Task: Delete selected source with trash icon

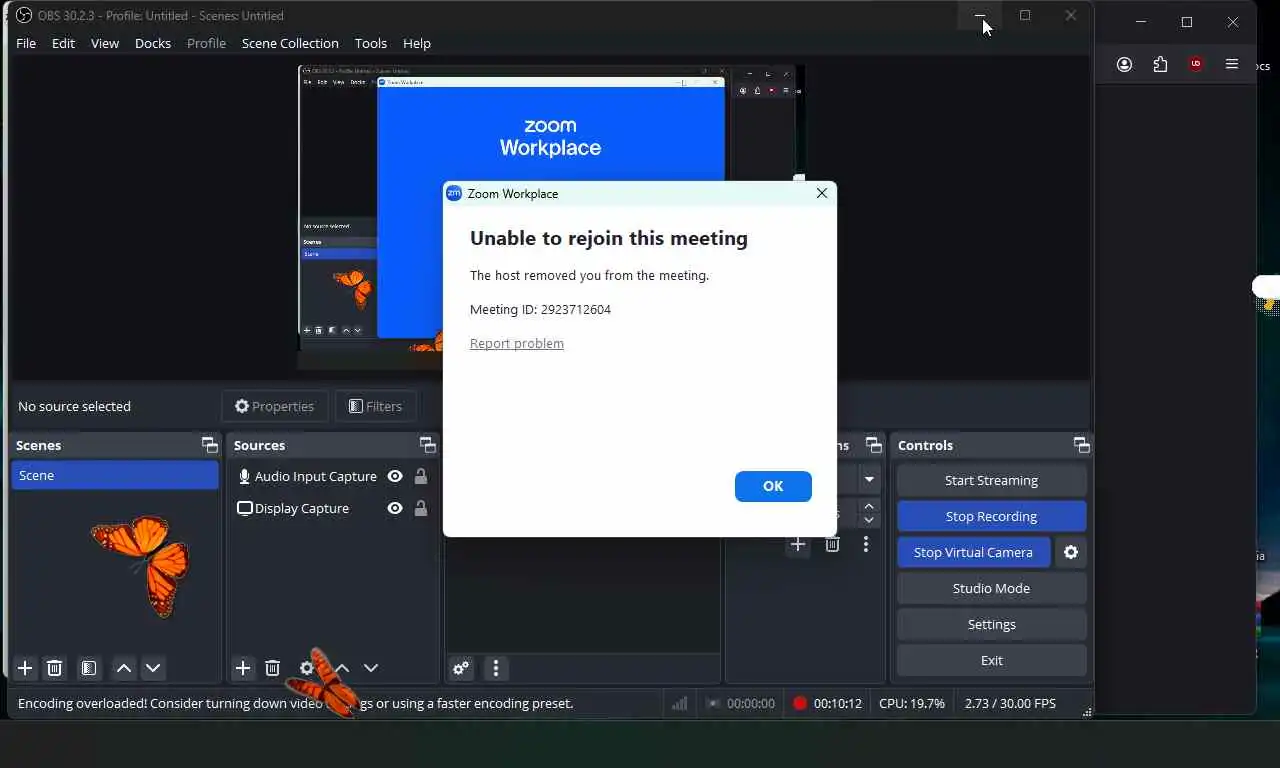Action: click(x=272, y=668)
